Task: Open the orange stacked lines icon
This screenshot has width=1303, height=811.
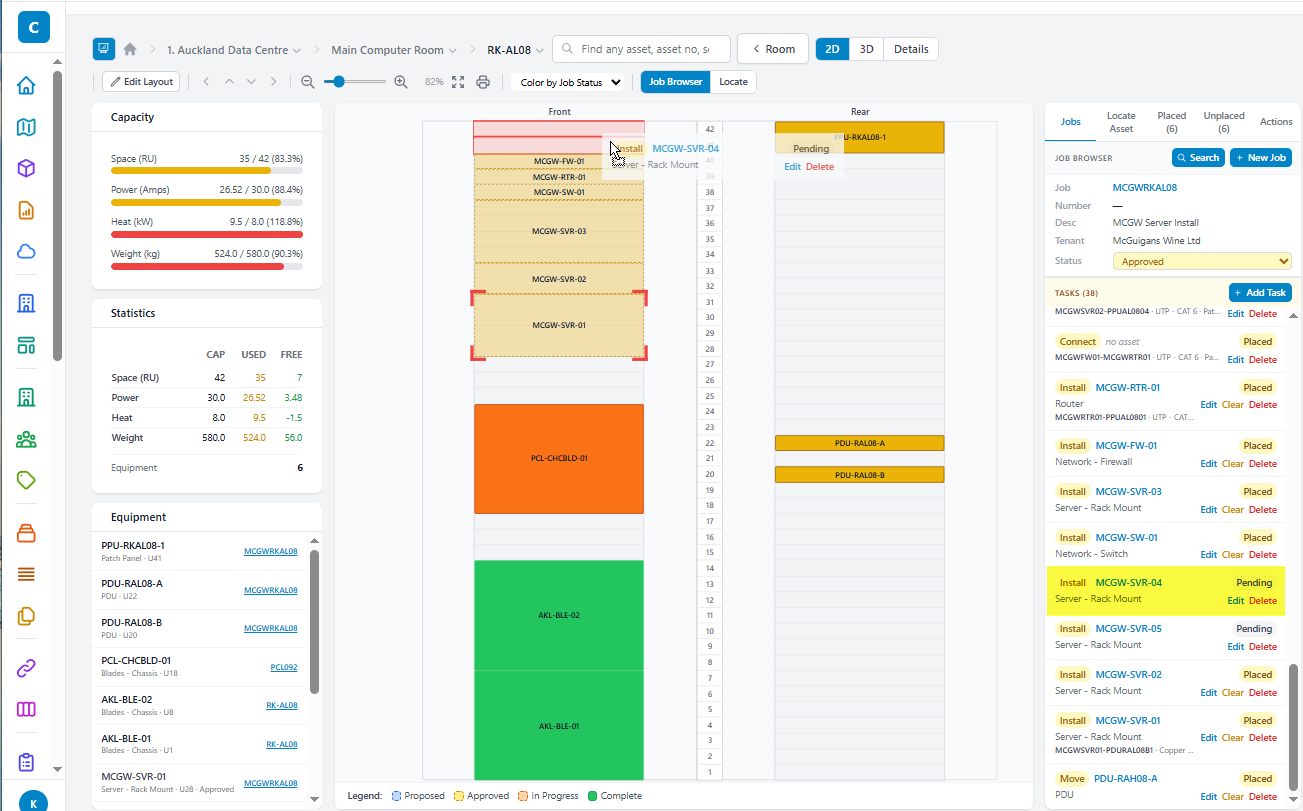Action: [27, 574]
